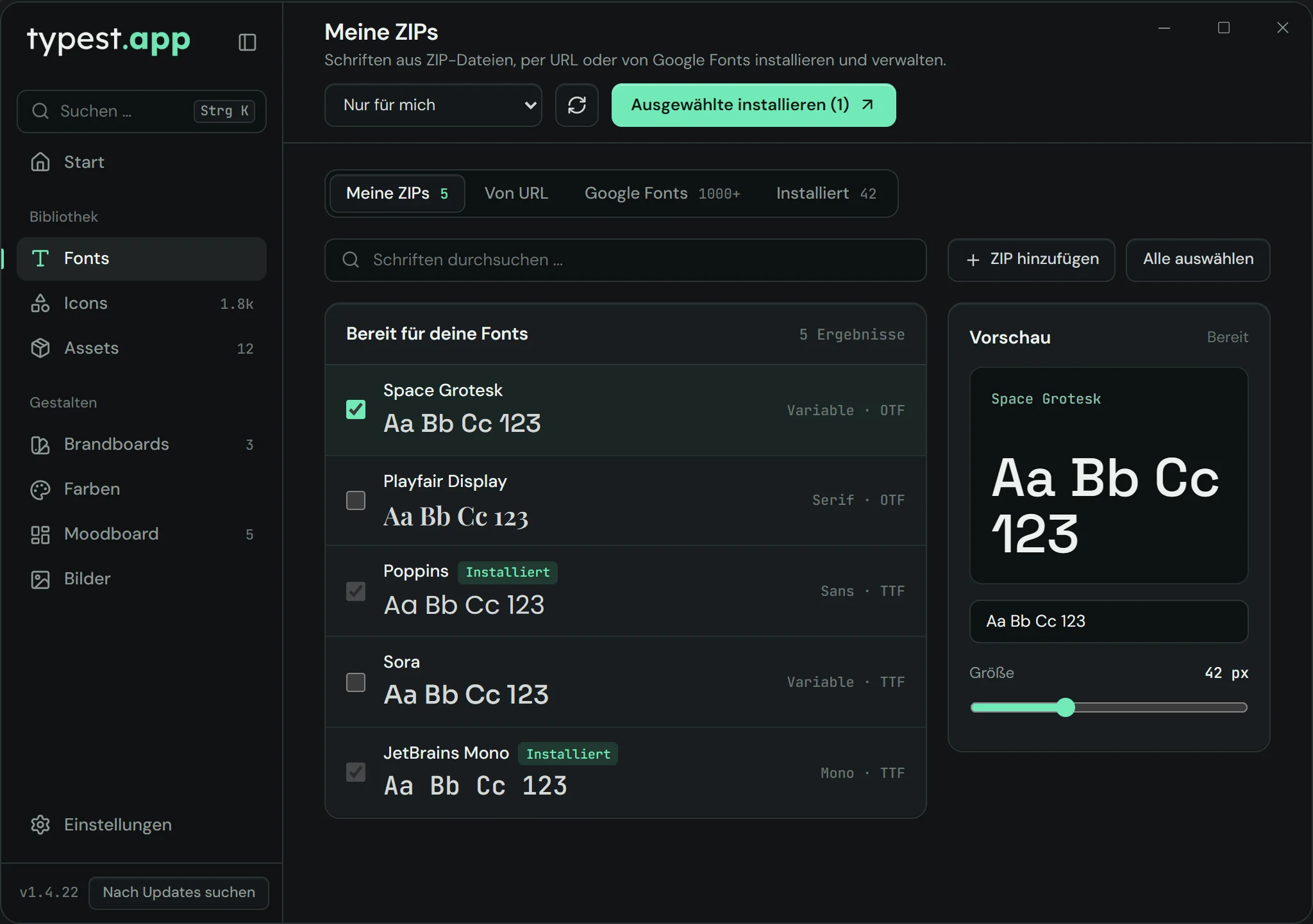Toggle the Poppins checkbox
The image size is (1313, 924).
tap(356, 591)
